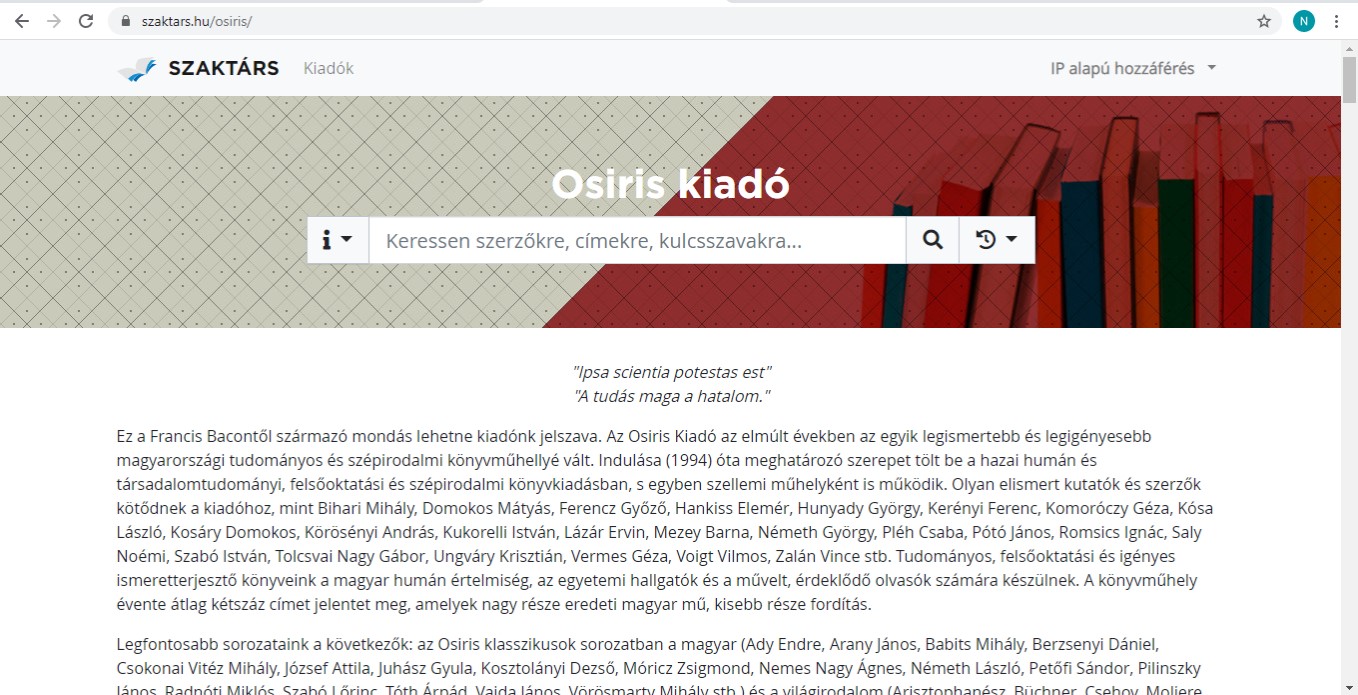Viewport: 1358px width, 695px height.
Task: Open the user profile avatar N
Action: coord(1304,21)
